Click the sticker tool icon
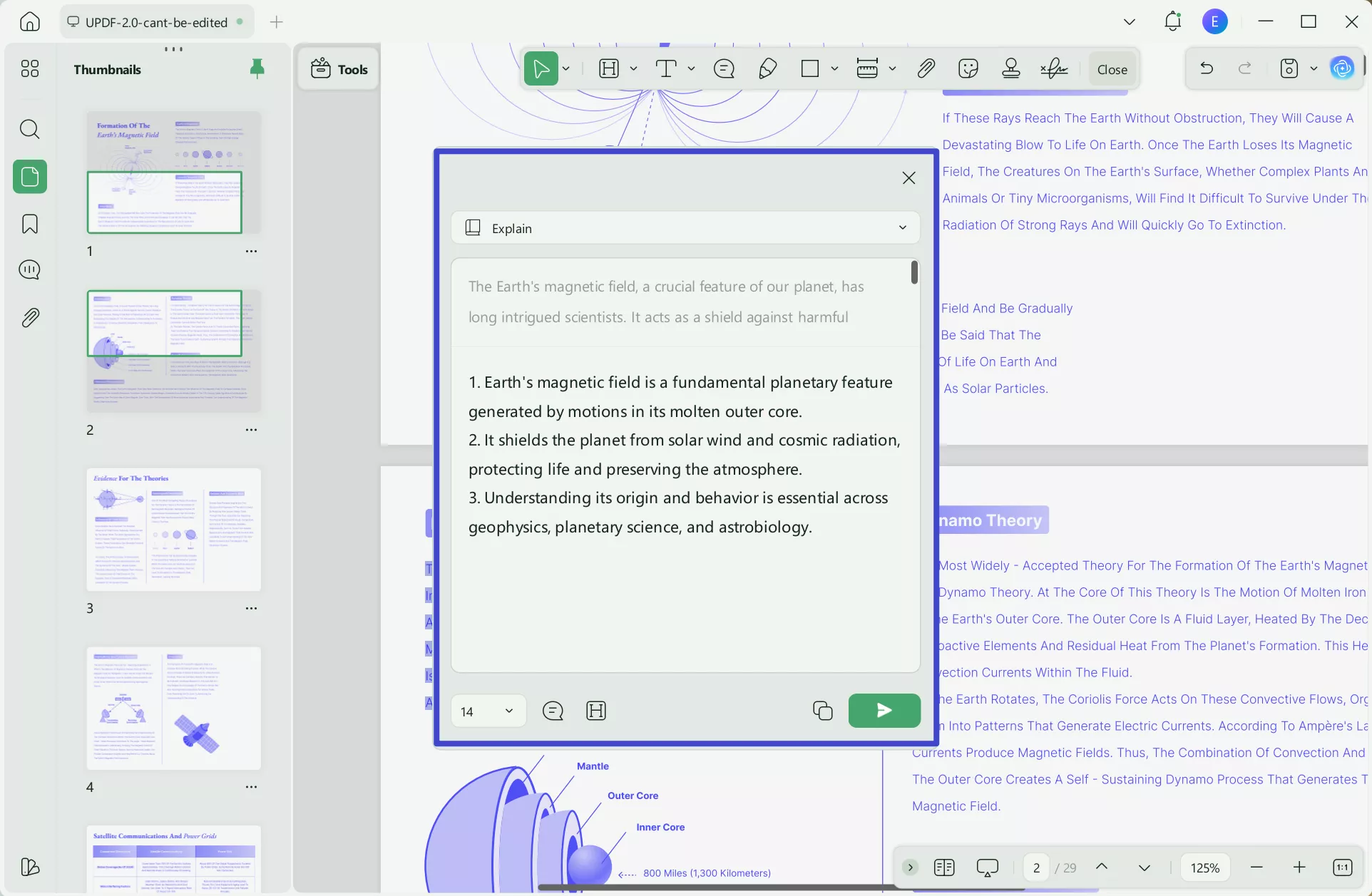 (x=968, y=69)
